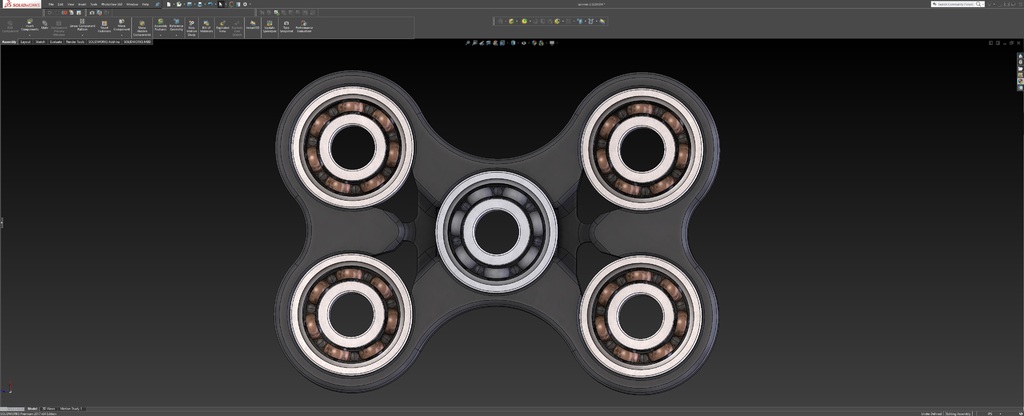Open the File menu
This screenshot has width=1024, height=416.
[x=51, y=4]
